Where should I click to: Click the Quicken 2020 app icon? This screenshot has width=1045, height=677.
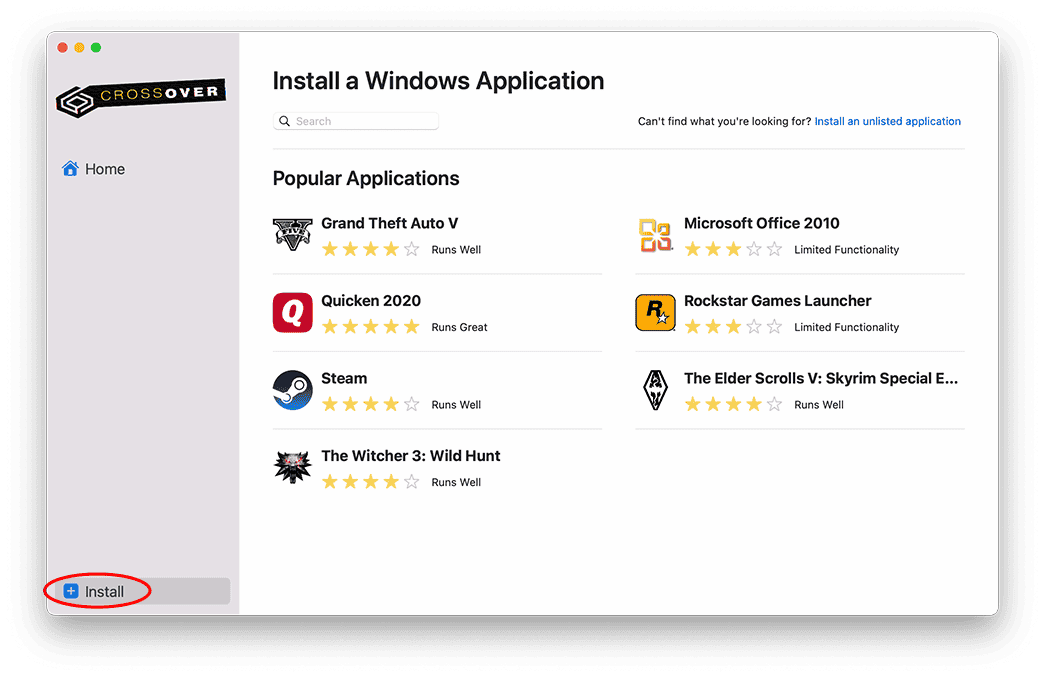pyautogui.click(x=292, y=312)
